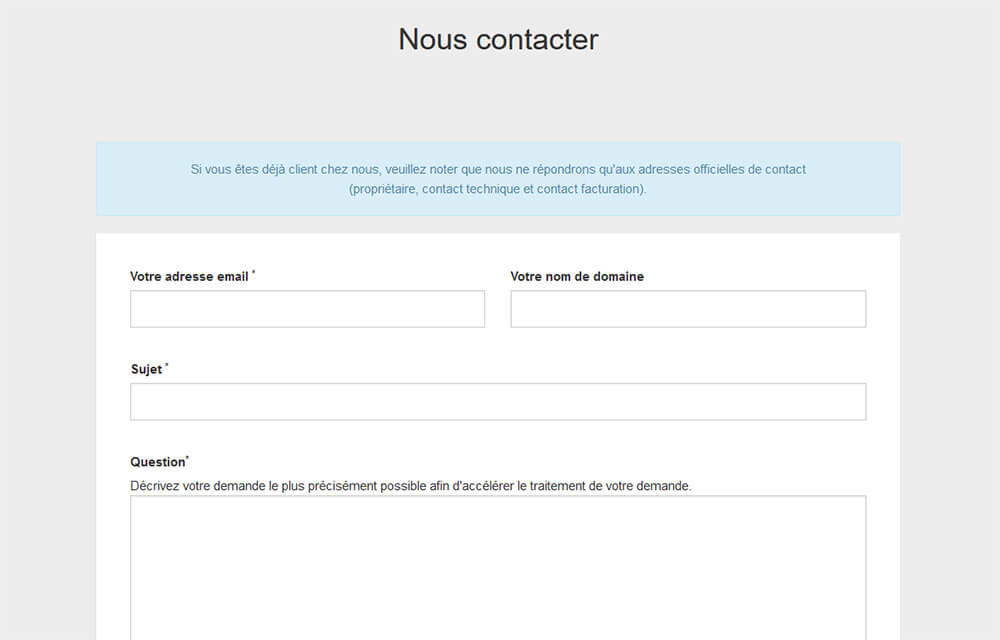Screen dimensions: 1000x640
Task: Click the "Sujet" input field
Action: 497,401
